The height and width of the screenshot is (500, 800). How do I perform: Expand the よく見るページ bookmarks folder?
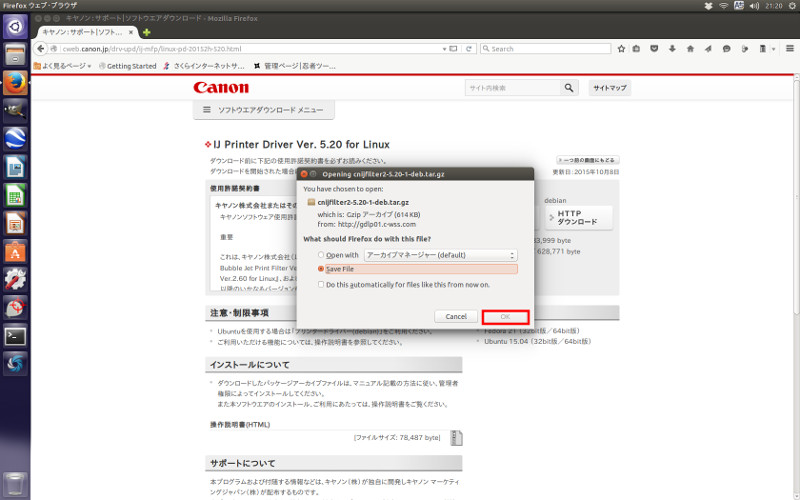tap(62, 66)
